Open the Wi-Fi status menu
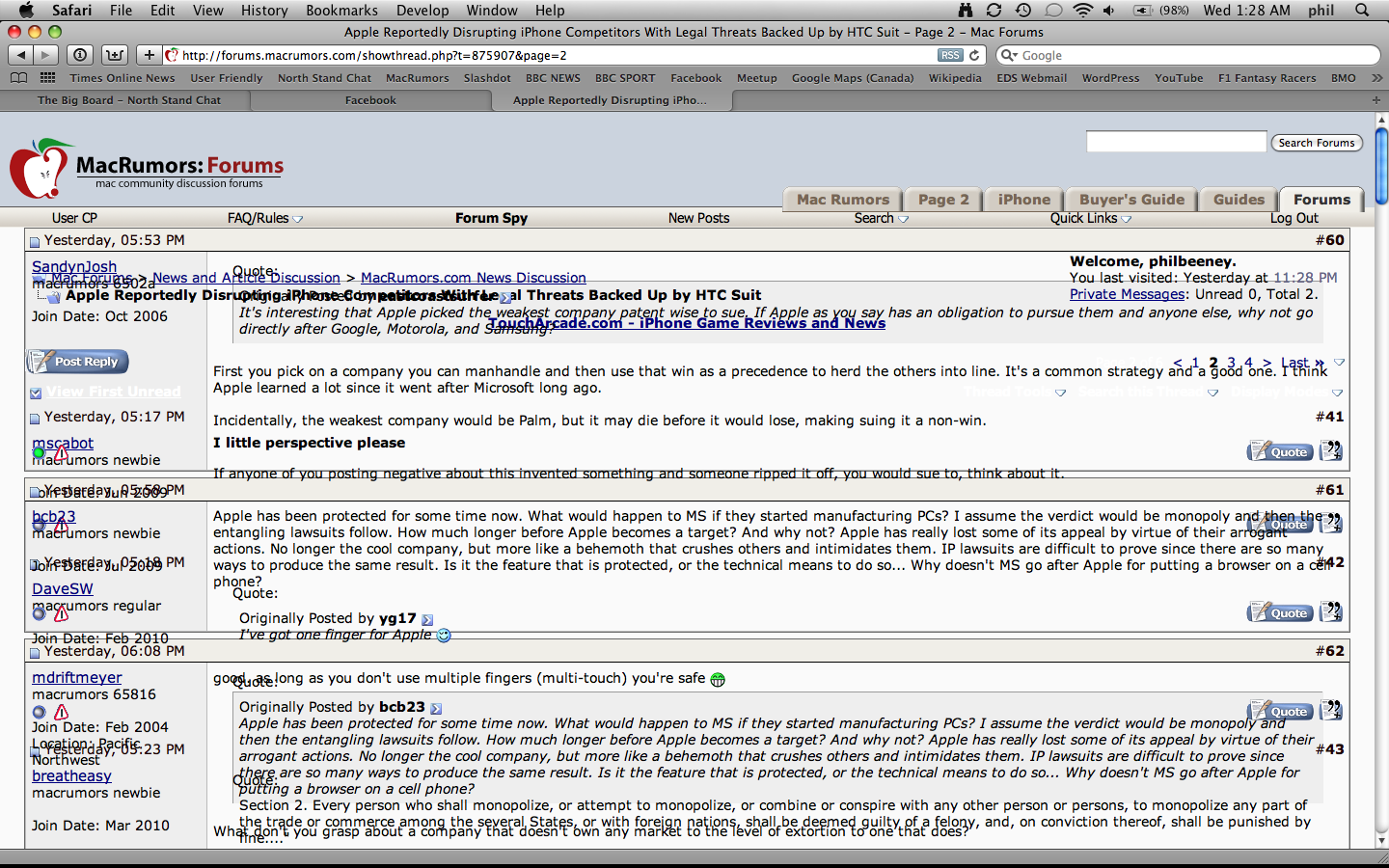 pos(1083,11)
